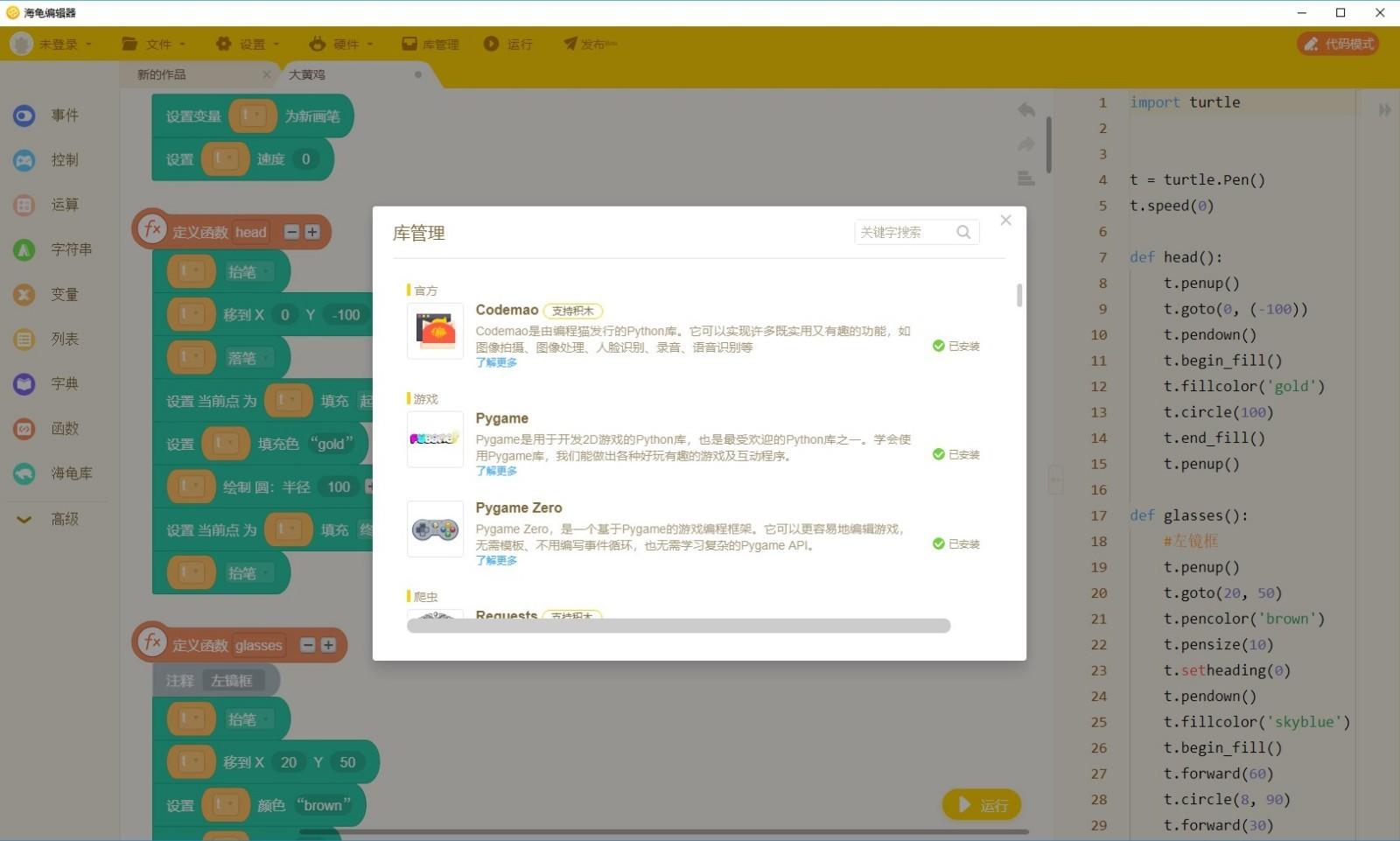Open 了解更多 link under Codemao
This screenshot has height=841, width=1400.
(496, 362)
